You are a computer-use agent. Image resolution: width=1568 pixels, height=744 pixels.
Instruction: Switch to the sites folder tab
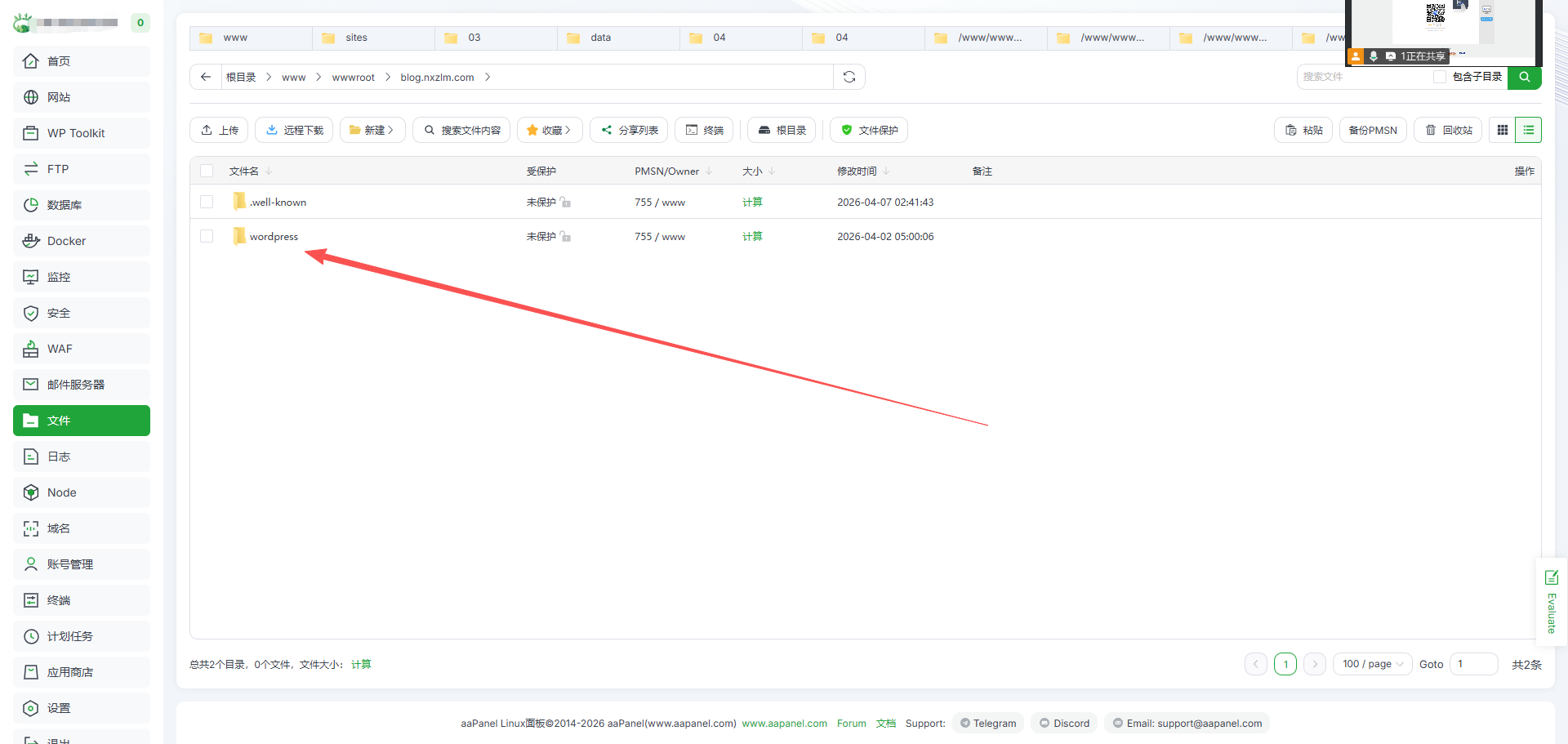tap(356, 38)
